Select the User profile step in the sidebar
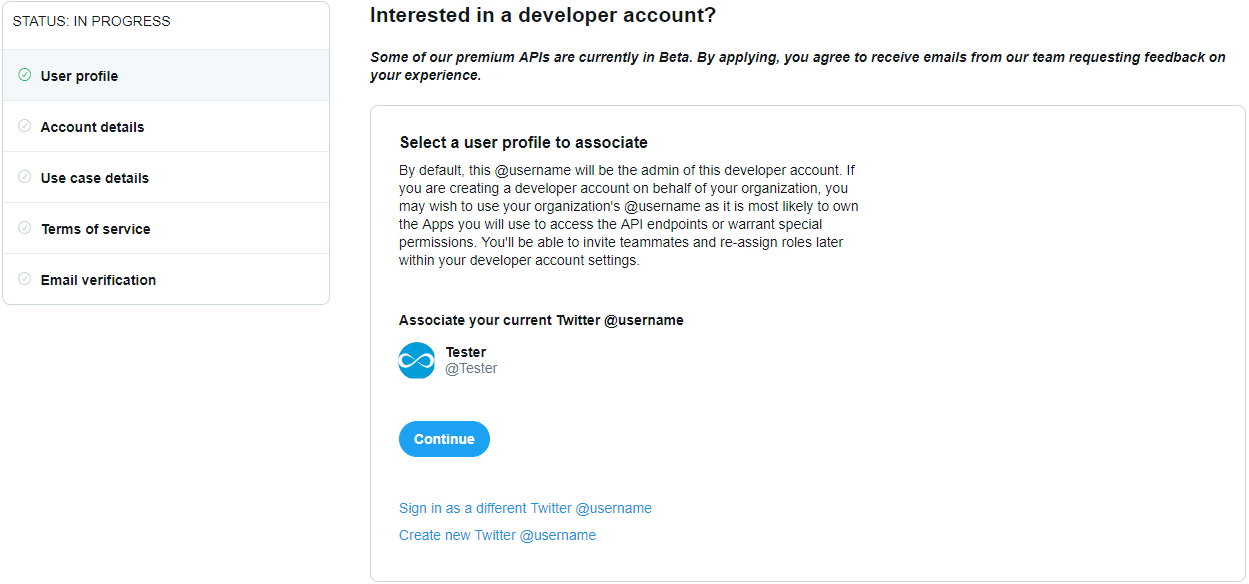 [80, 75]
